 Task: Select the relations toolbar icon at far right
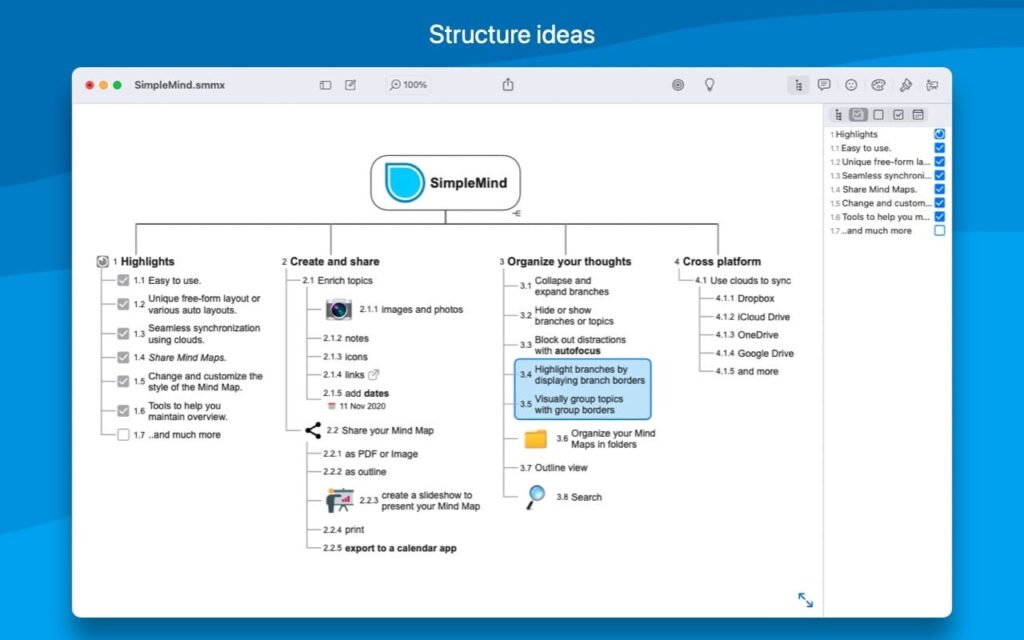[x=933, y=85]
